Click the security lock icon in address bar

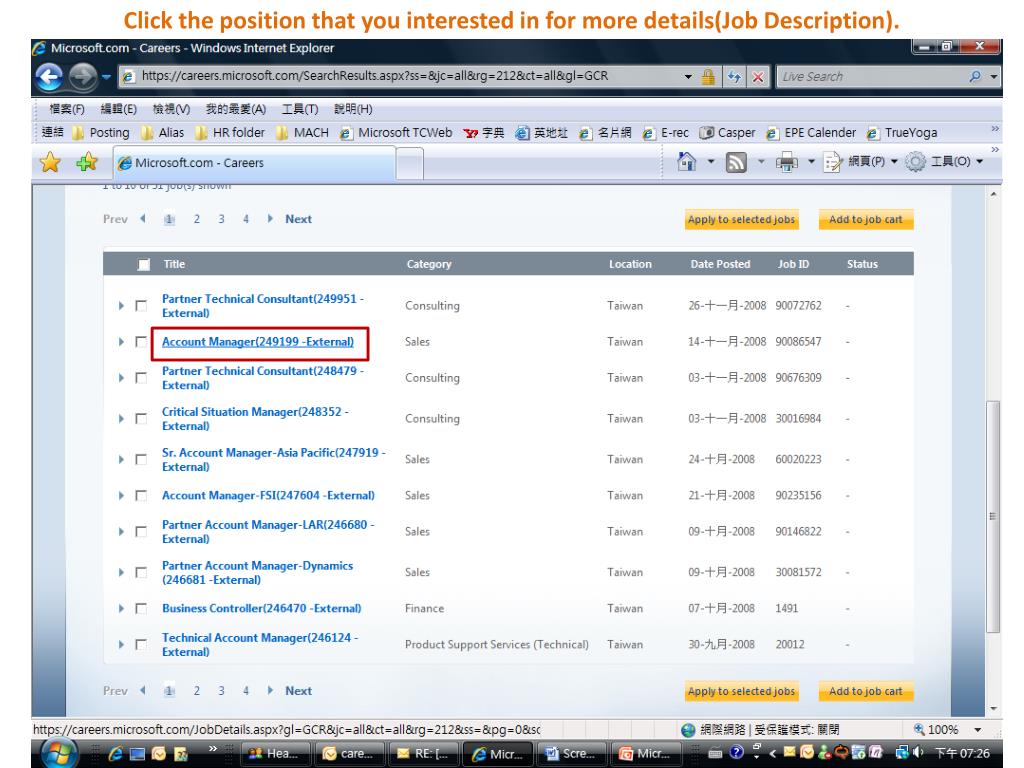click(708, 77)
